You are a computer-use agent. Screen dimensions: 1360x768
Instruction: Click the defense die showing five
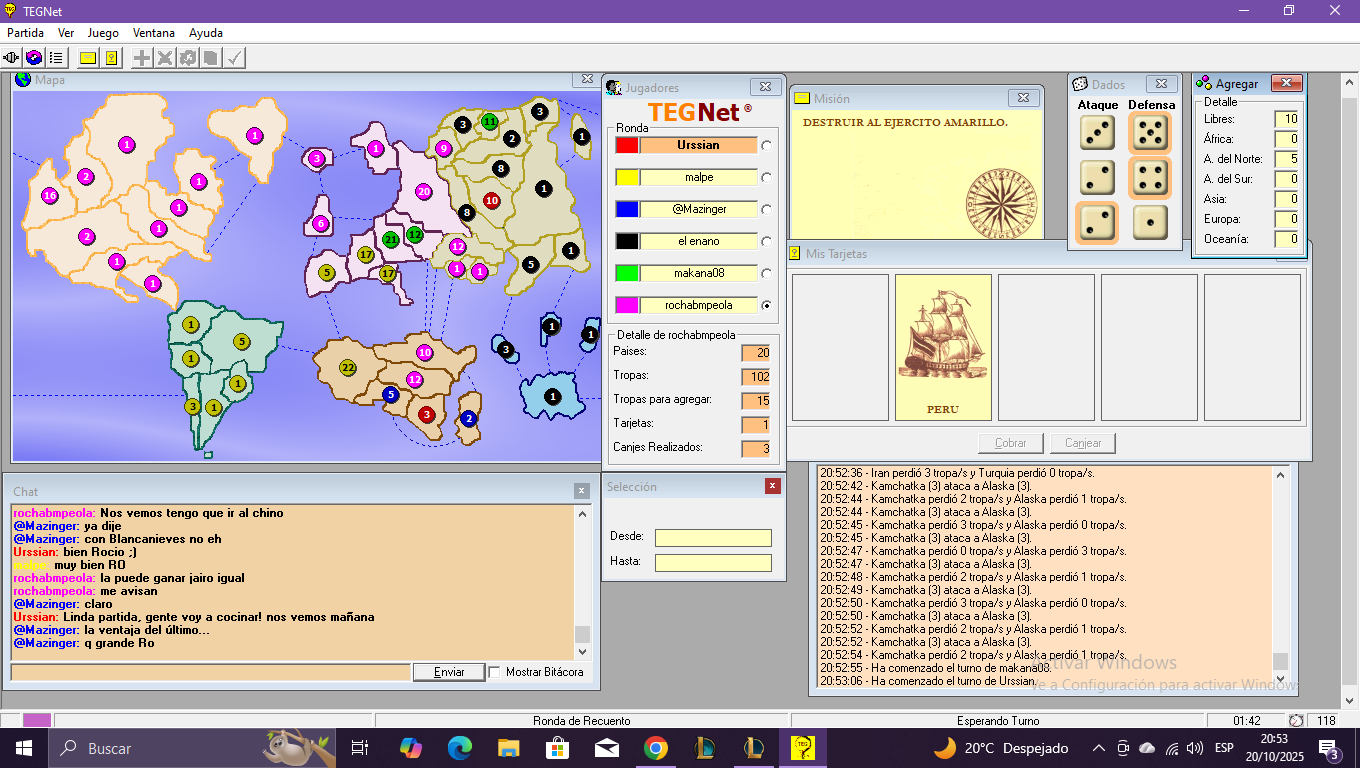click(x=1150, y=132)
